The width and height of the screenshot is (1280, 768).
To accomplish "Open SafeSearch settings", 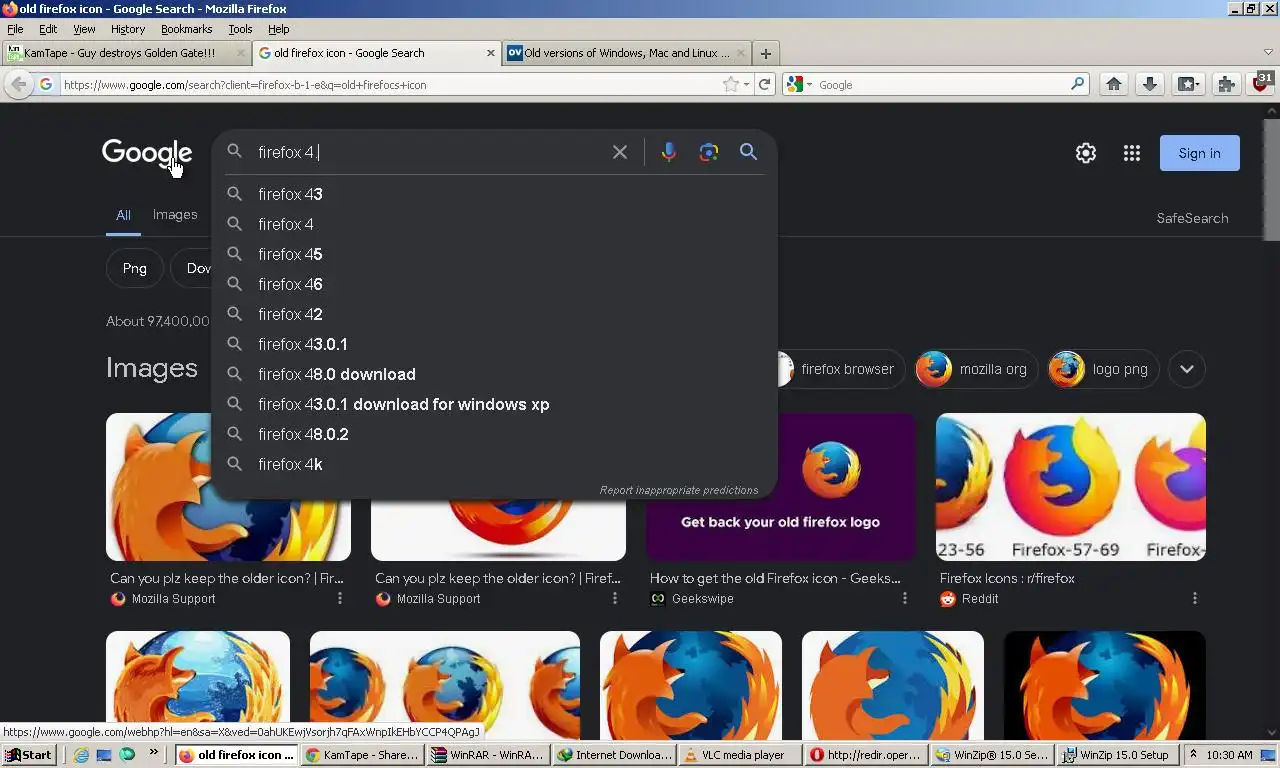I will (x=1192, y=218).
